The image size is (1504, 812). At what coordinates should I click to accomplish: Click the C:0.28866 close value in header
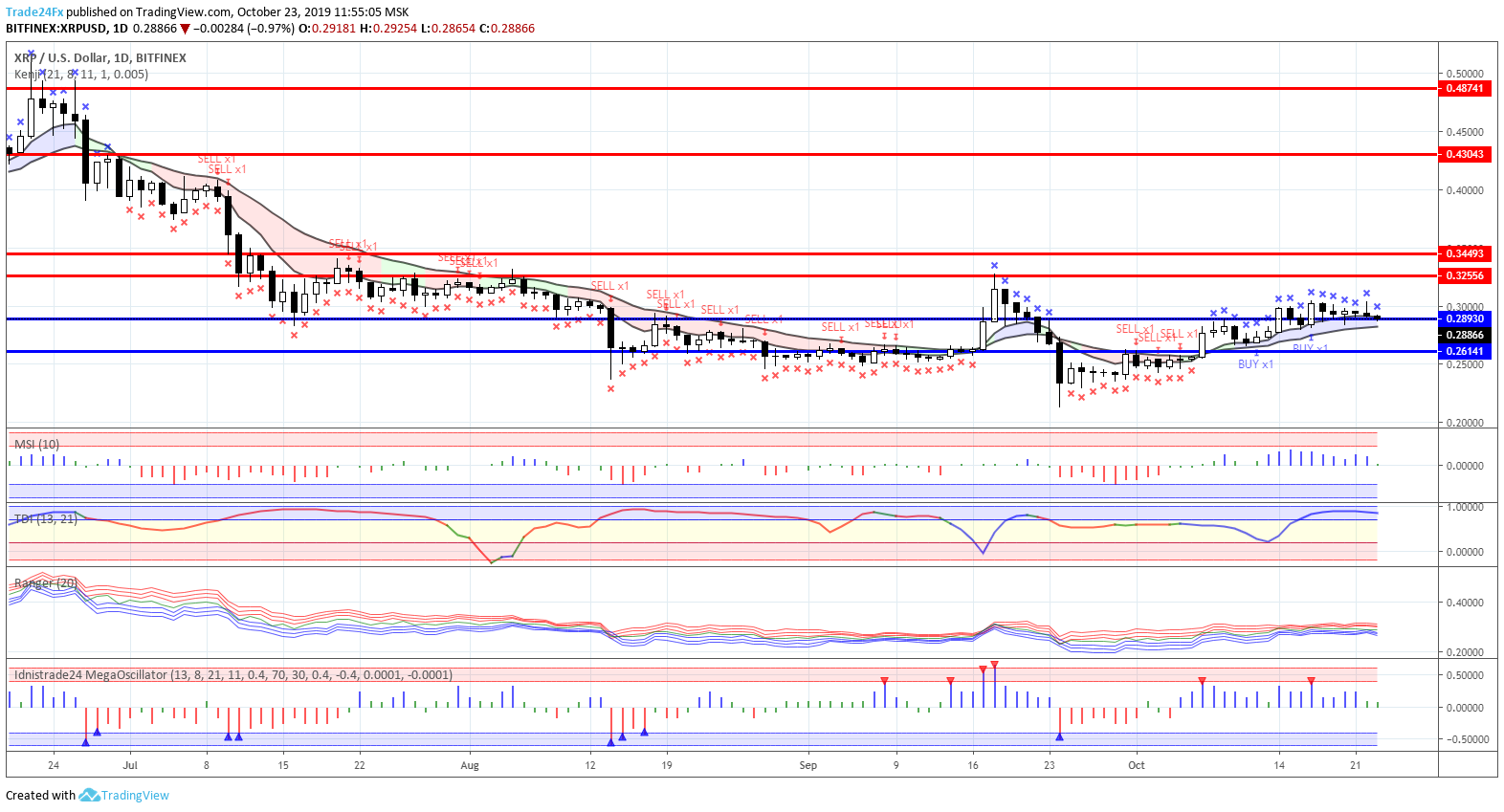point(506,29)
